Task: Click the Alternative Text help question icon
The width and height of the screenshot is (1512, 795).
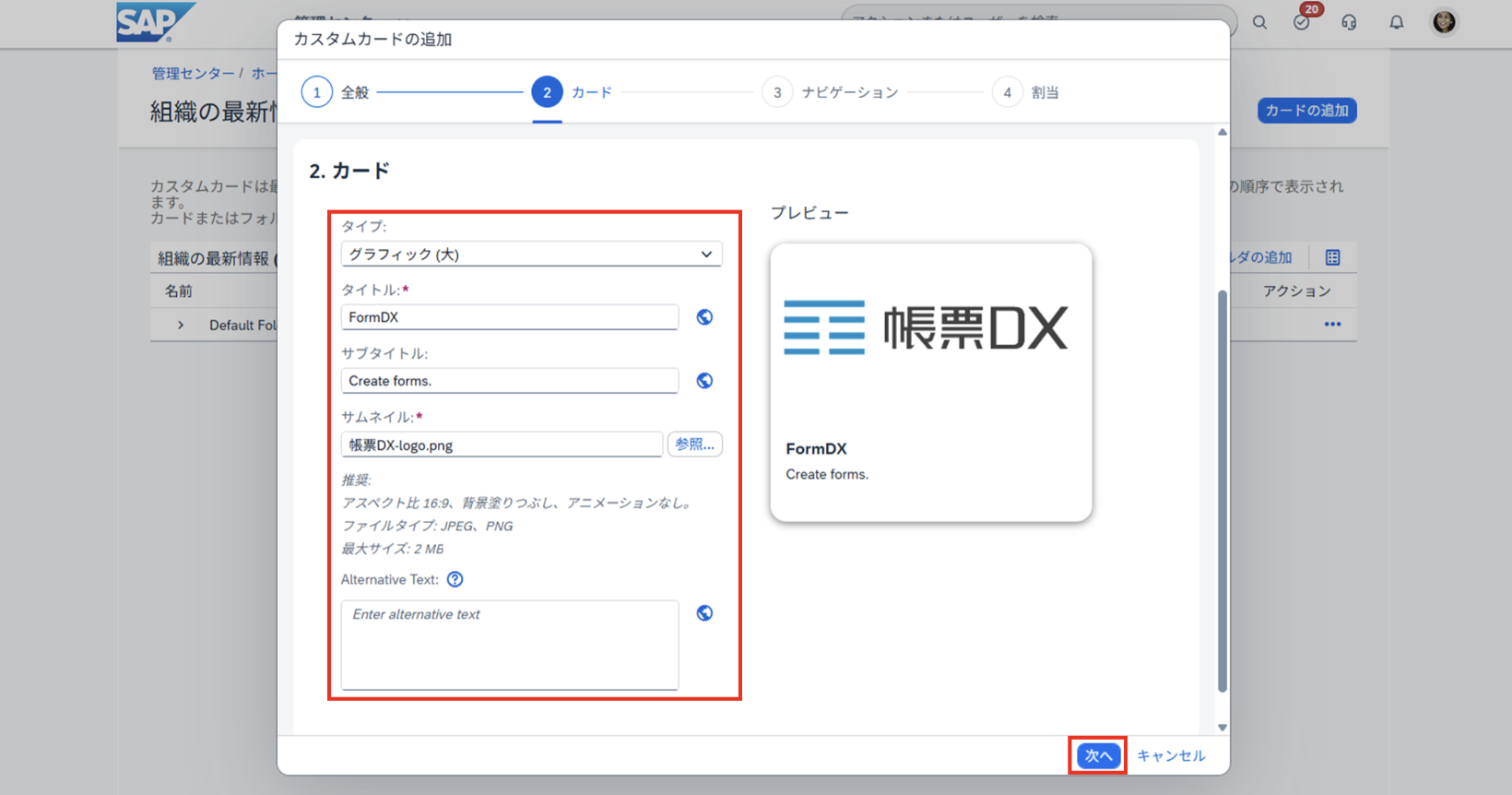Action: tap(455, 579)
